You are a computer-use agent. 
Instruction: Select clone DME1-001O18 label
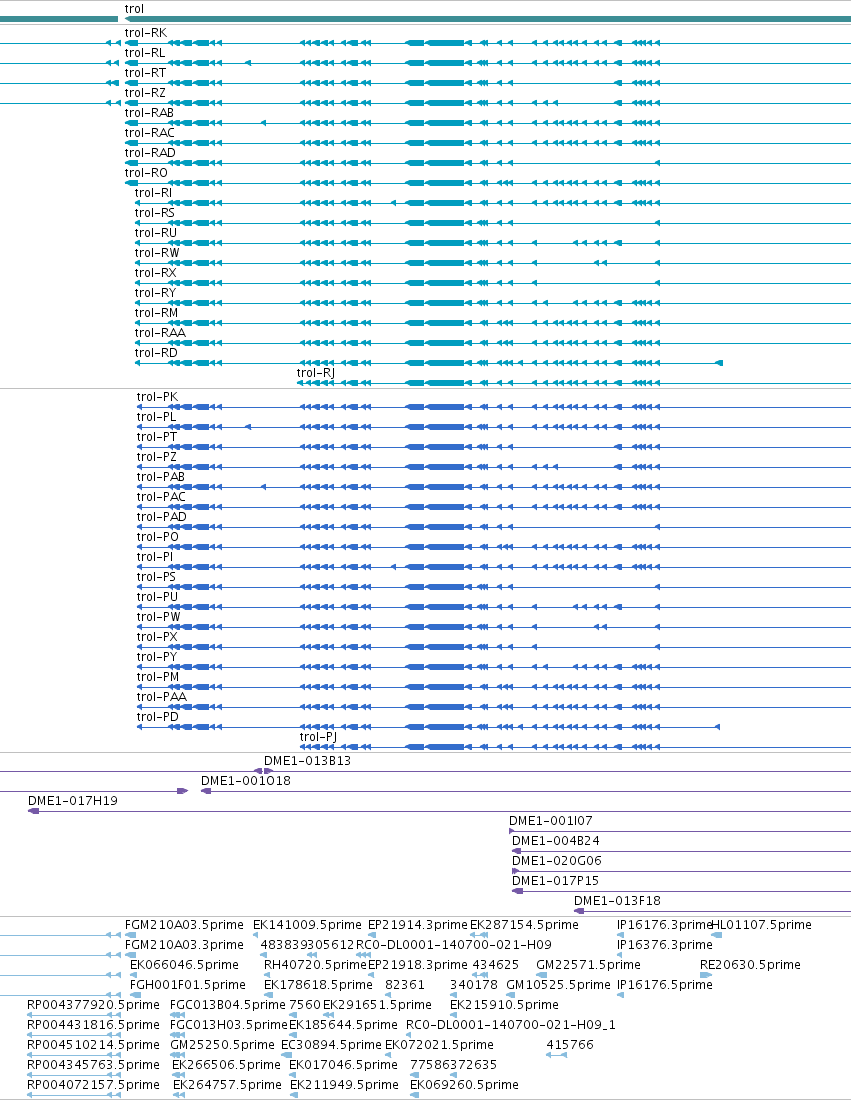246,781
